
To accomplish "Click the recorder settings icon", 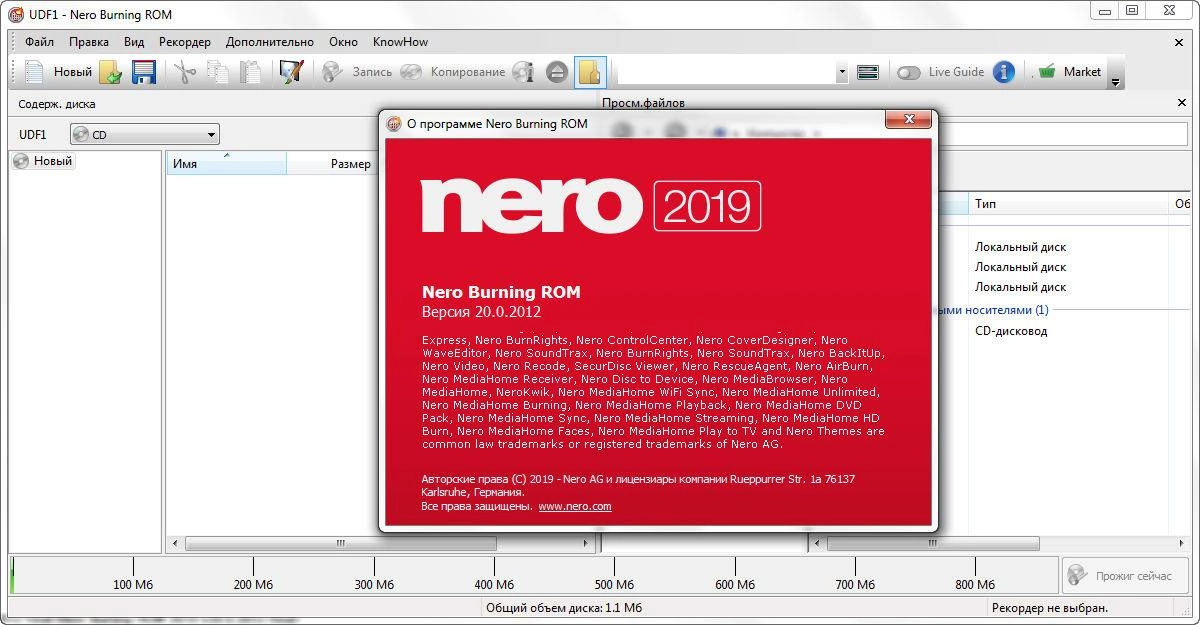I will 867,72.
